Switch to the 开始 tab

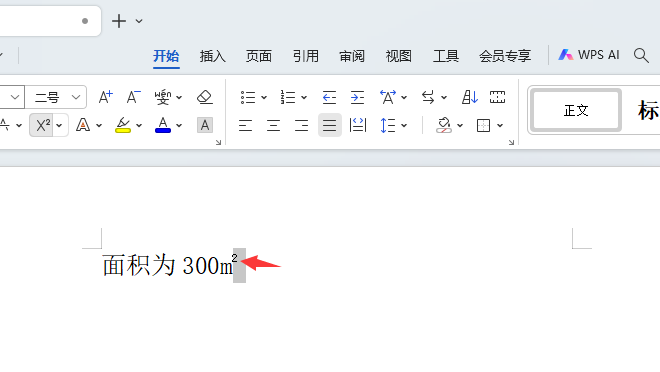point(166,56)
